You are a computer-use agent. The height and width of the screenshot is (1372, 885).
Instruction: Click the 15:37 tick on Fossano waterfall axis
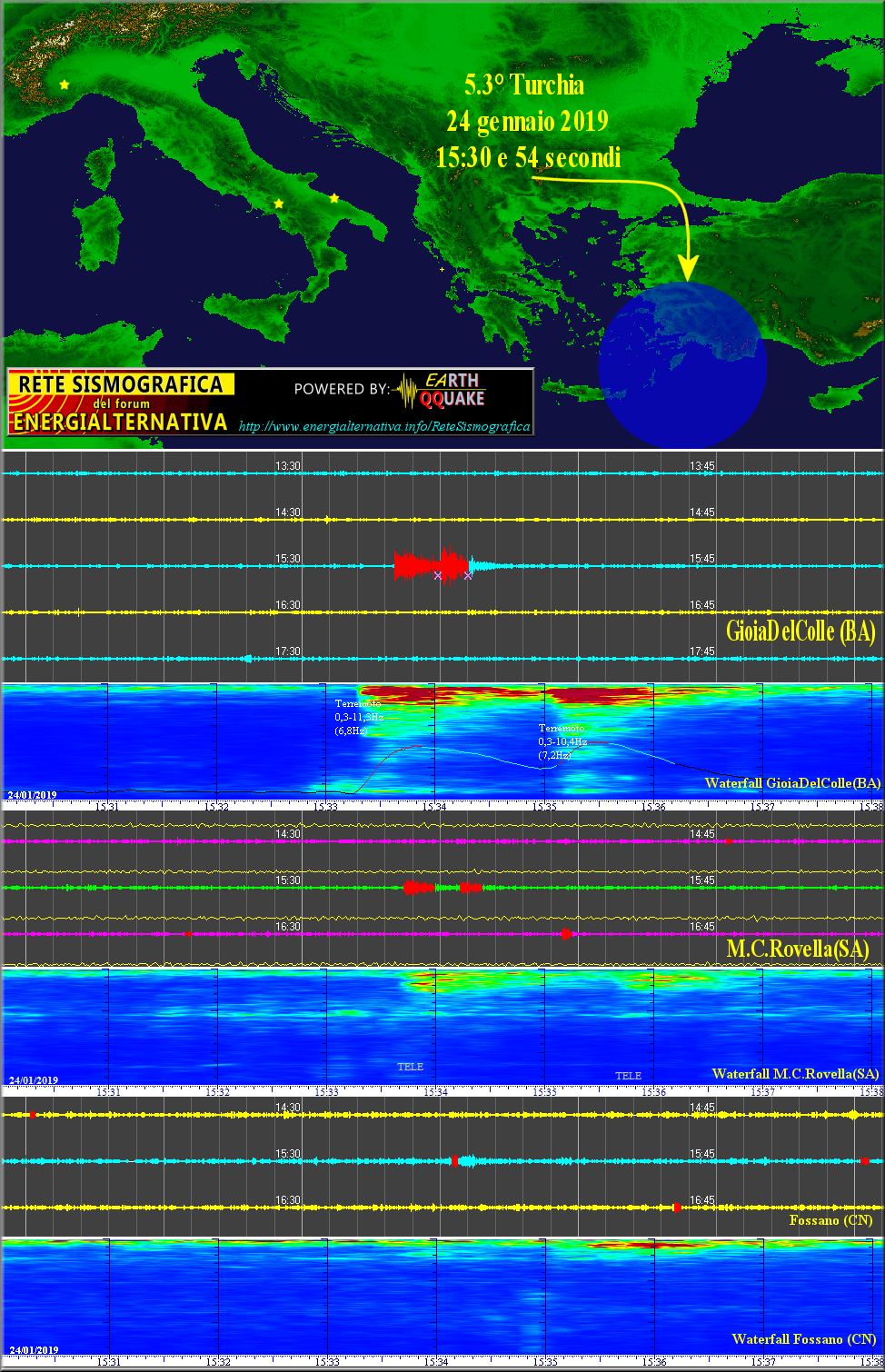point(763,1362)
